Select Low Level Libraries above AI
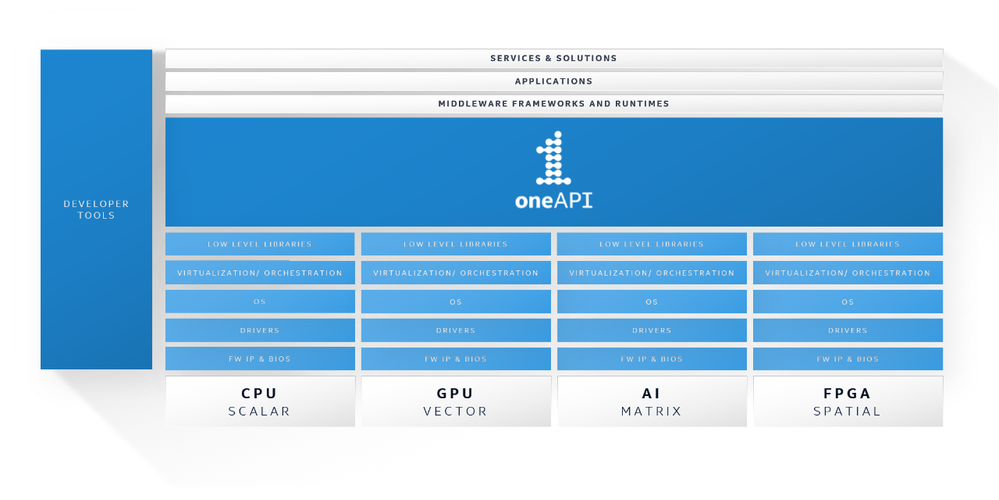Screen dimensions: 999x500 click(652, 244)
